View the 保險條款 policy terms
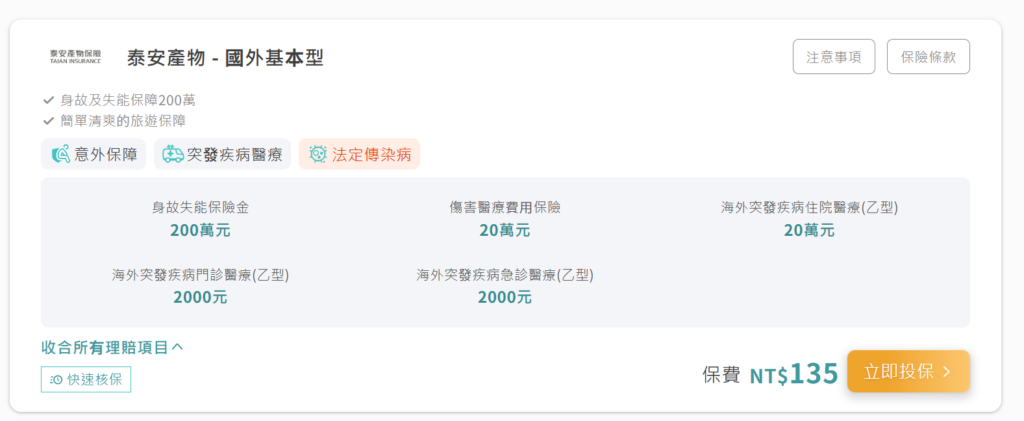 [x=928, y=57]
